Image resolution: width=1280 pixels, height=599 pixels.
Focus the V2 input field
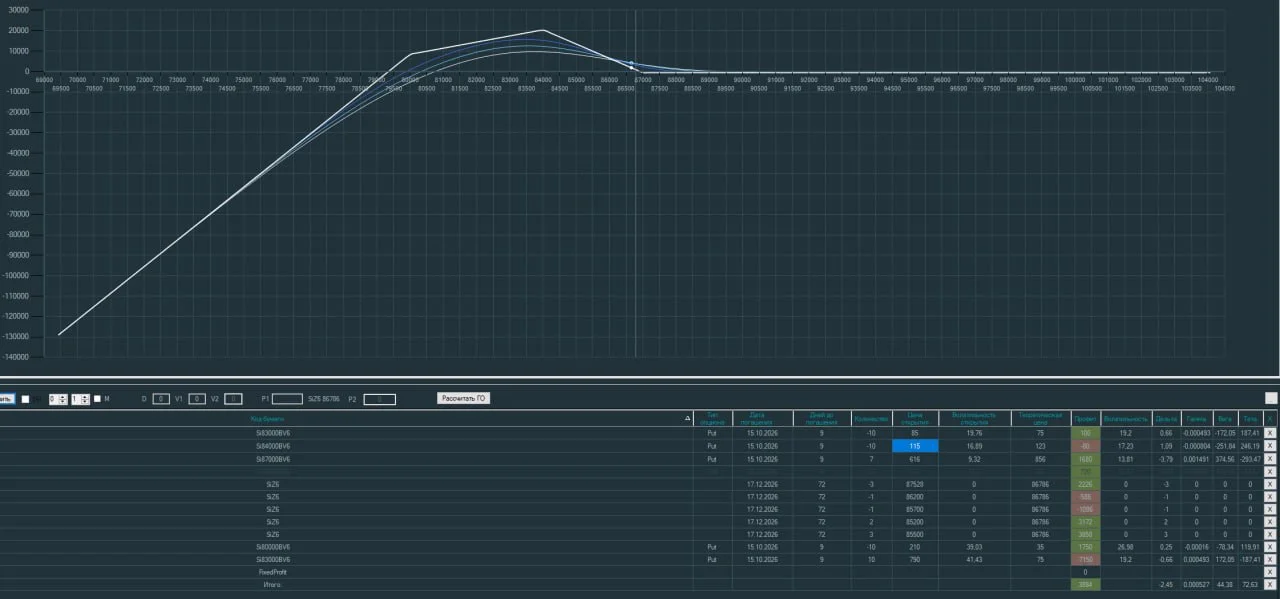[233, 399]
